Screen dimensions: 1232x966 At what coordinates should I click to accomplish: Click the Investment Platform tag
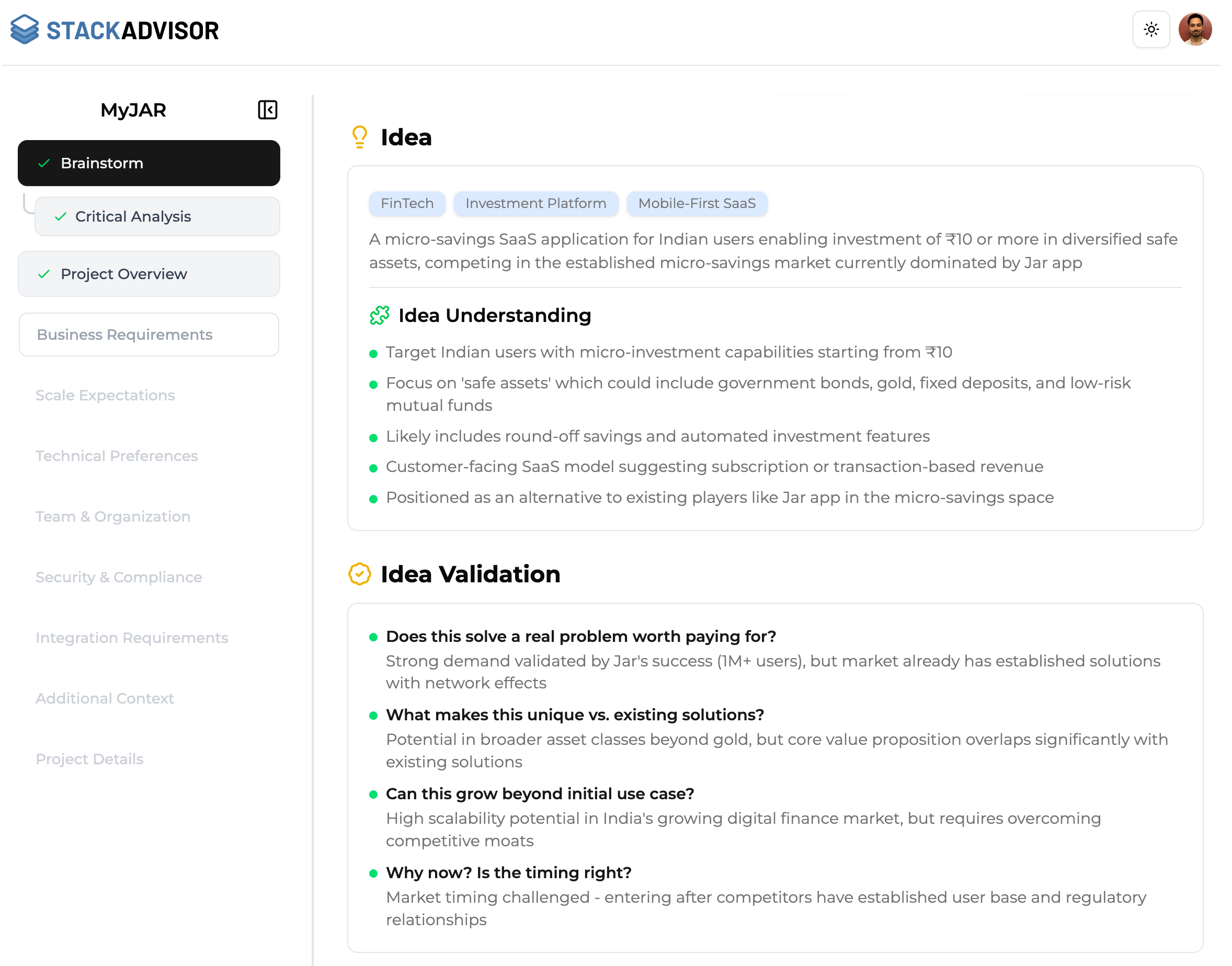(x=535, y=204)
